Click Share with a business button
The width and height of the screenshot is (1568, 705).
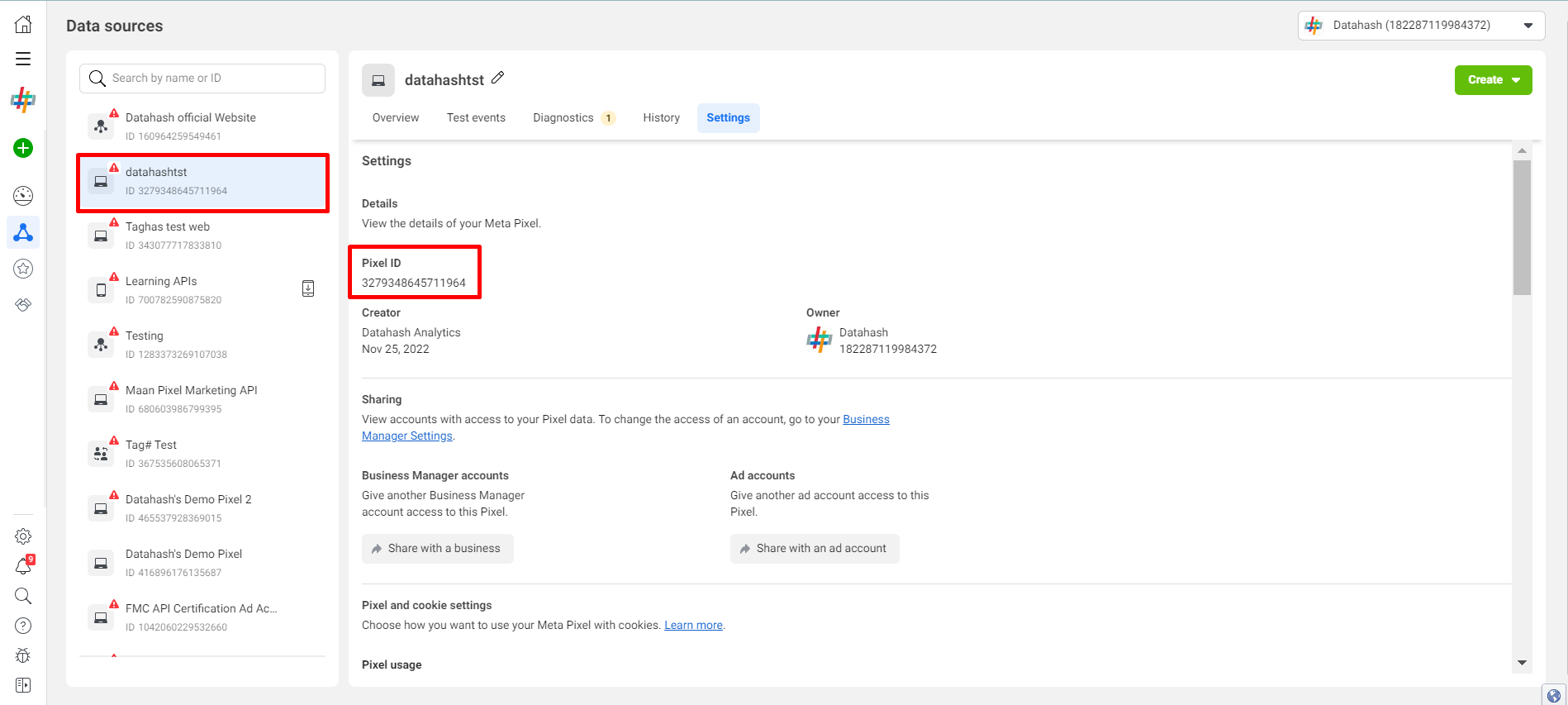tap(438, 549)
